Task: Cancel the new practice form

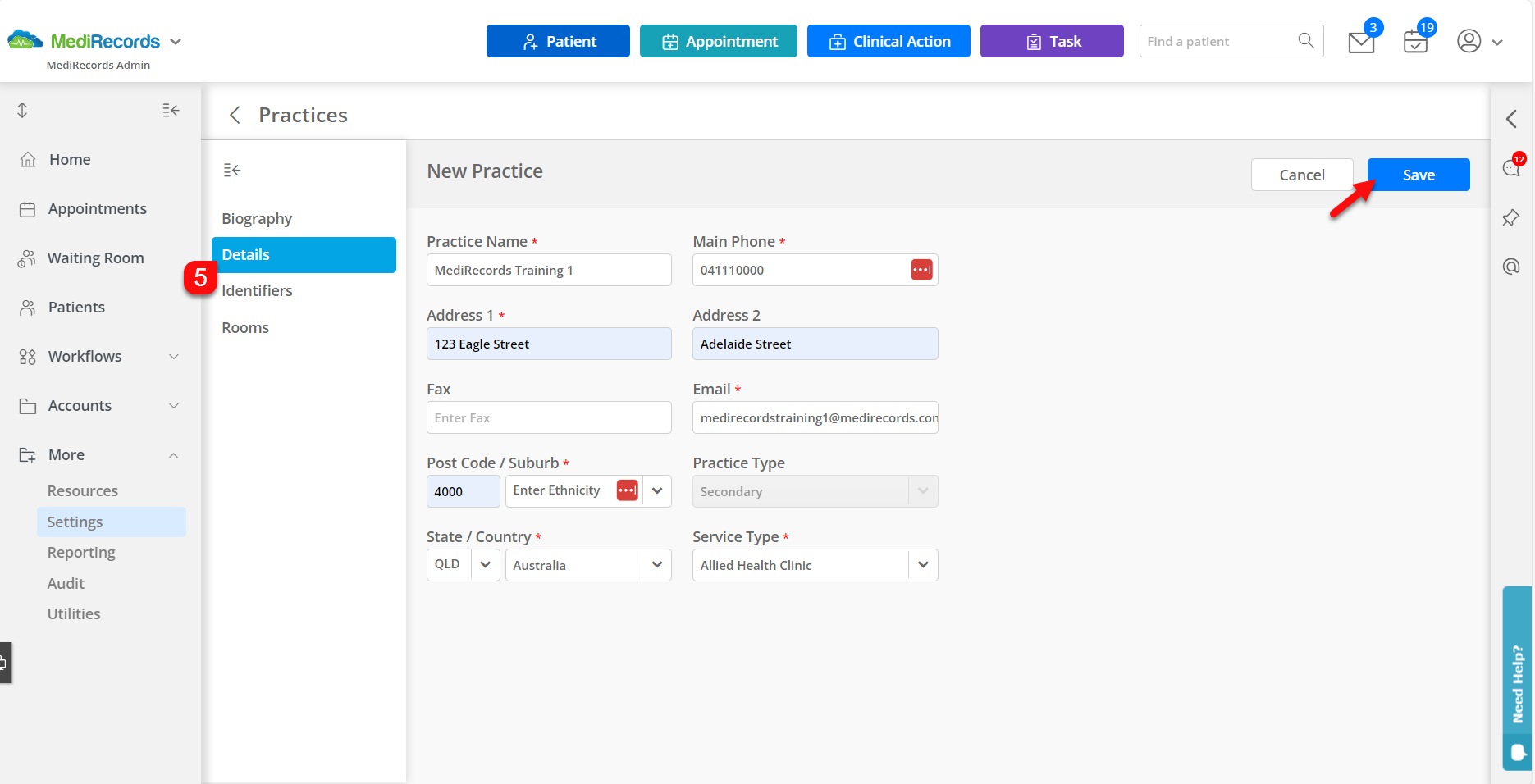Action: click(x=1302, y=175)
